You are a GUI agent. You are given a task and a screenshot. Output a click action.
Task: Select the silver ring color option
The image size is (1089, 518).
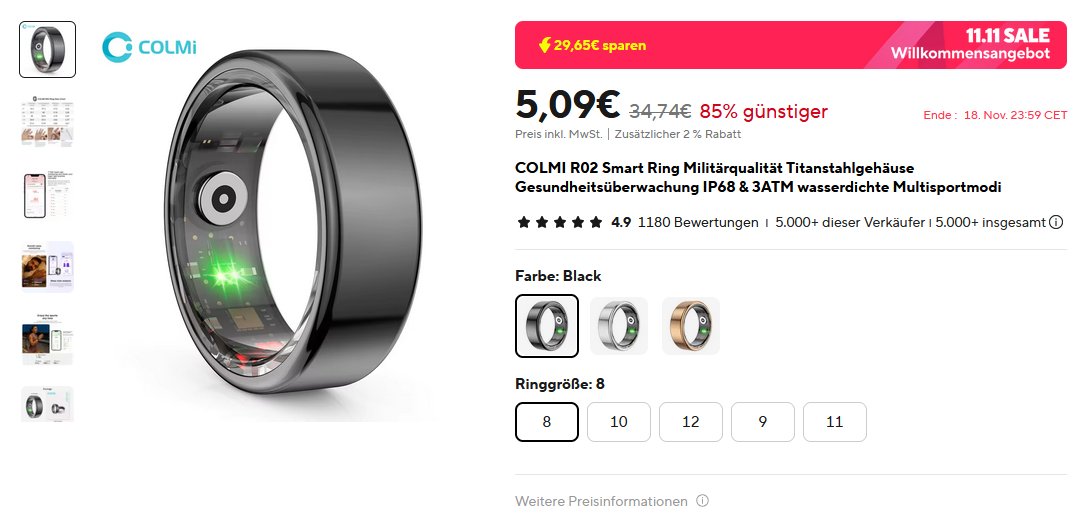[619, 326]
